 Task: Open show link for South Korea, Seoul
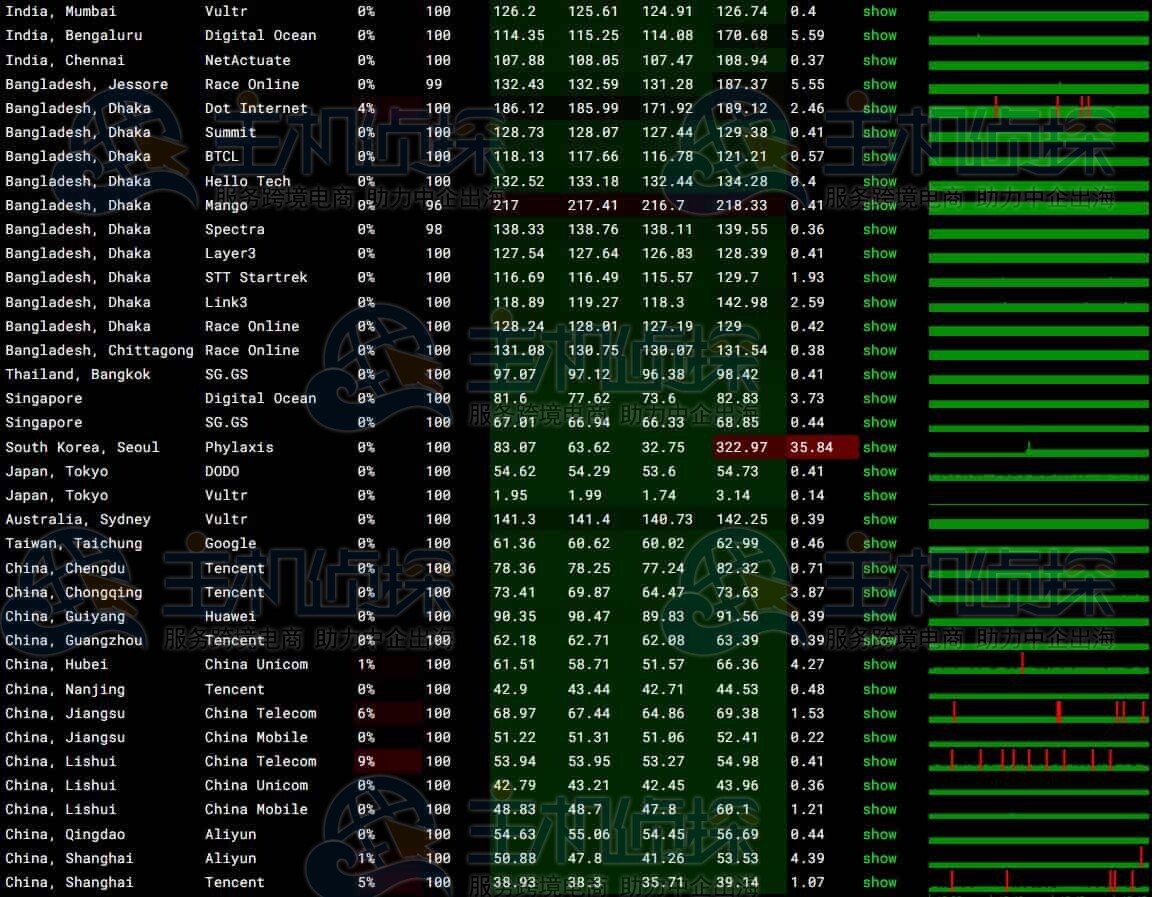[x=879, y=447]
